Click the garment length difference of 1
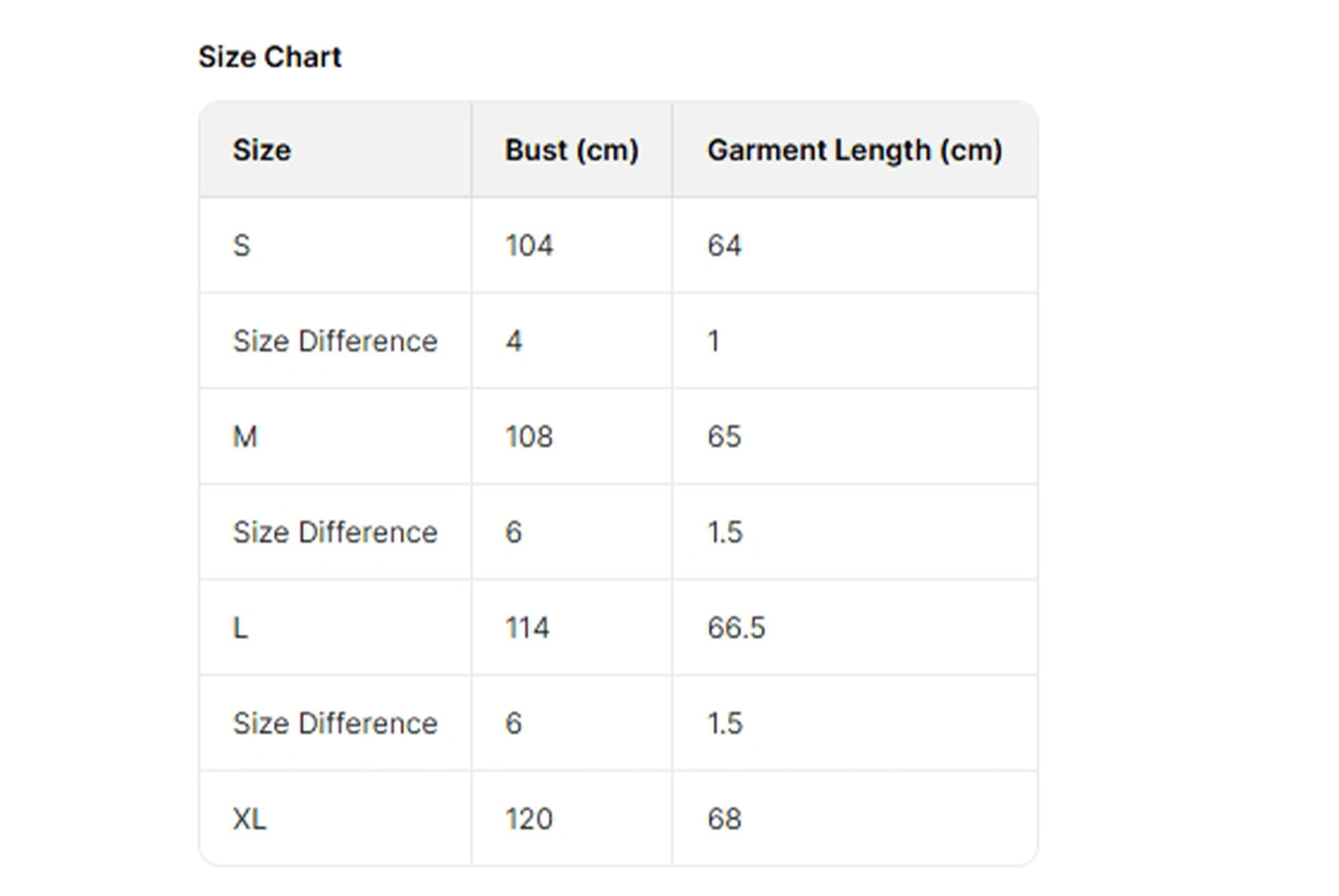 pos(713,341)
